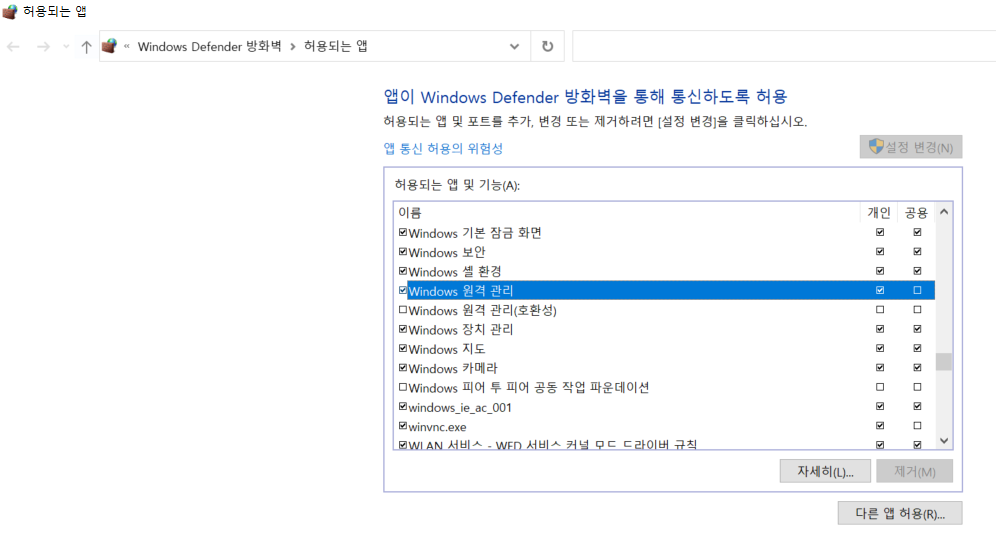Viewport: 996px width, 549px height.
Task: Toggle windows_ie_ac_001 공용 checkbox
Action: [x=917, y=406]
